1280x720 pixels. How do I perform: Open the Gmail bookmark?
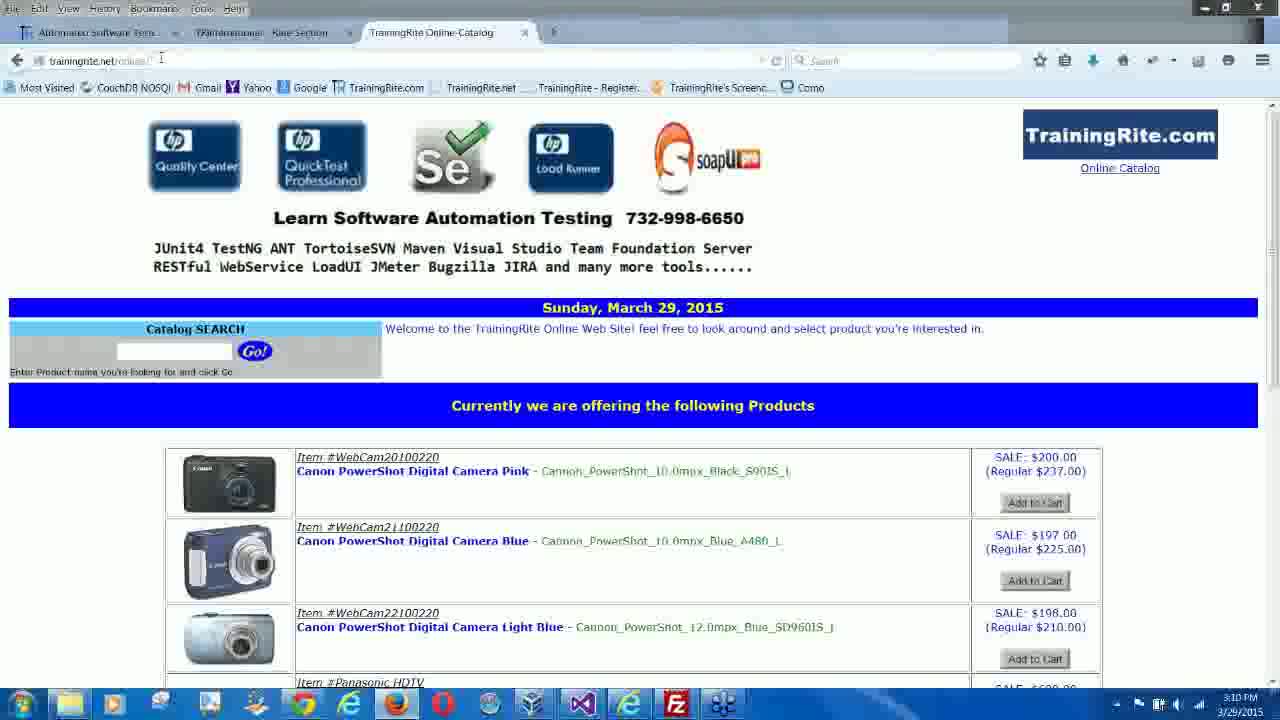click(200, 88)
